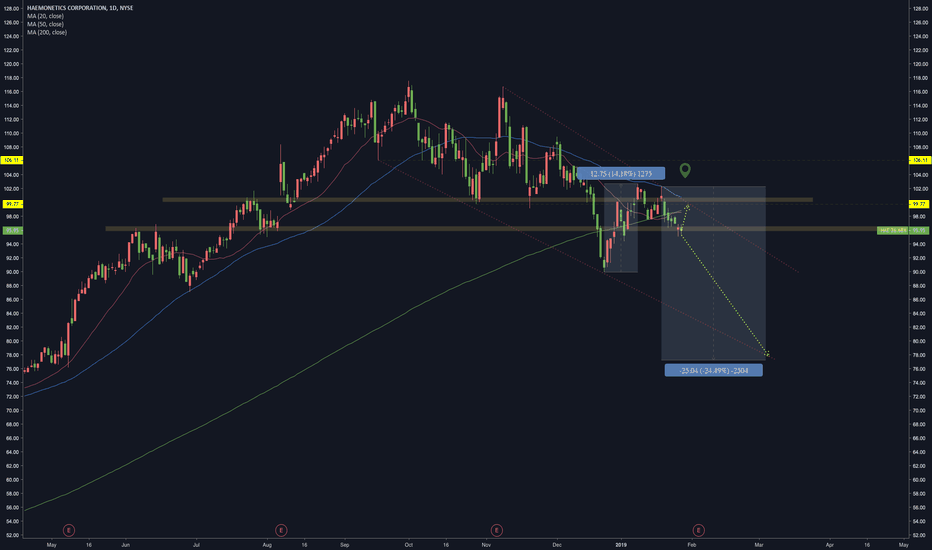The image size is (932, 550).
Task: Select the MA (50, close) indicator label
Action: [x=45, y=24]
